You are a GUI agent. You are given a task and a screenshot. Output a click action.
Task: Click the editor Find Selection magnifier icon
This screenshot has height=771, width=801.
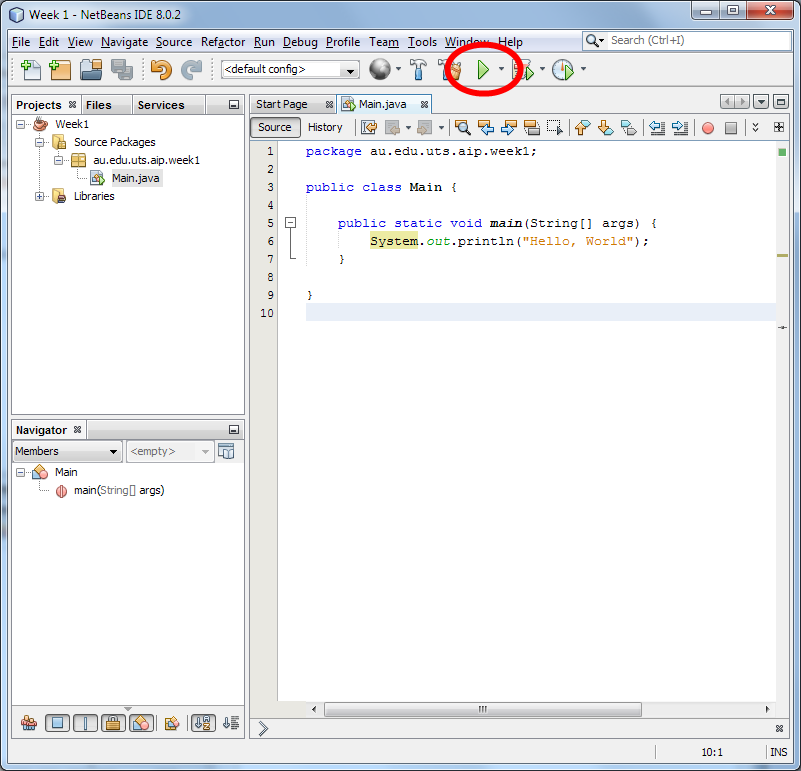point(462,128)
